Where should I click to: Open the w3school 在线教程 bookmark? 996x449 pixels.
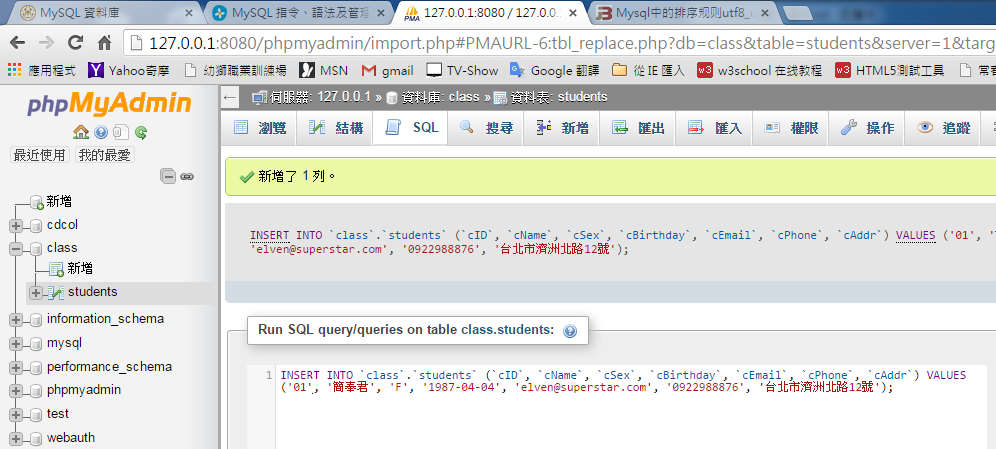pyautogui.click(x=760, y=70)
